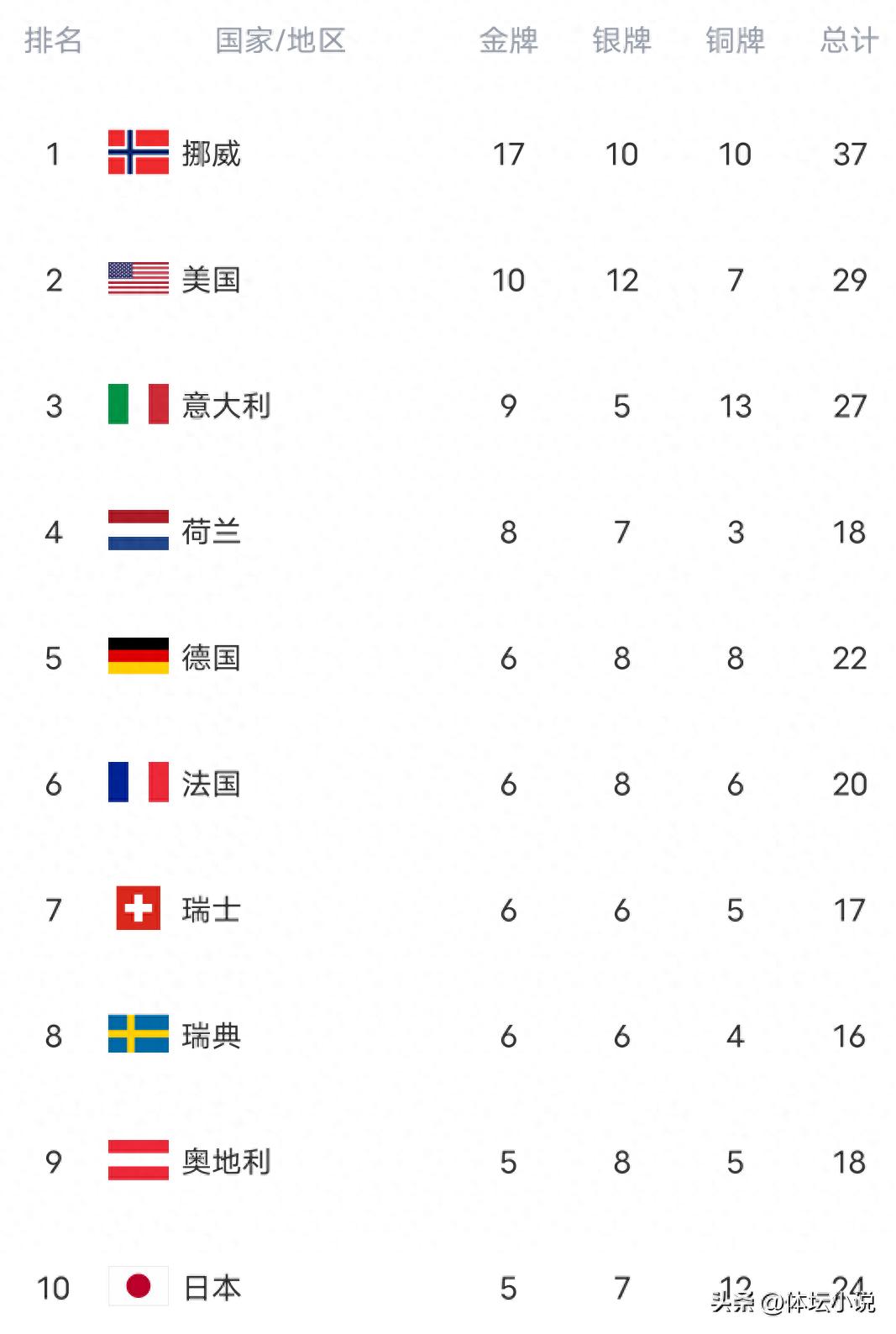The width and height of the screenshot is (896, 1334).
Task: Click the Norway flag icon
Action: coord(139,153)
